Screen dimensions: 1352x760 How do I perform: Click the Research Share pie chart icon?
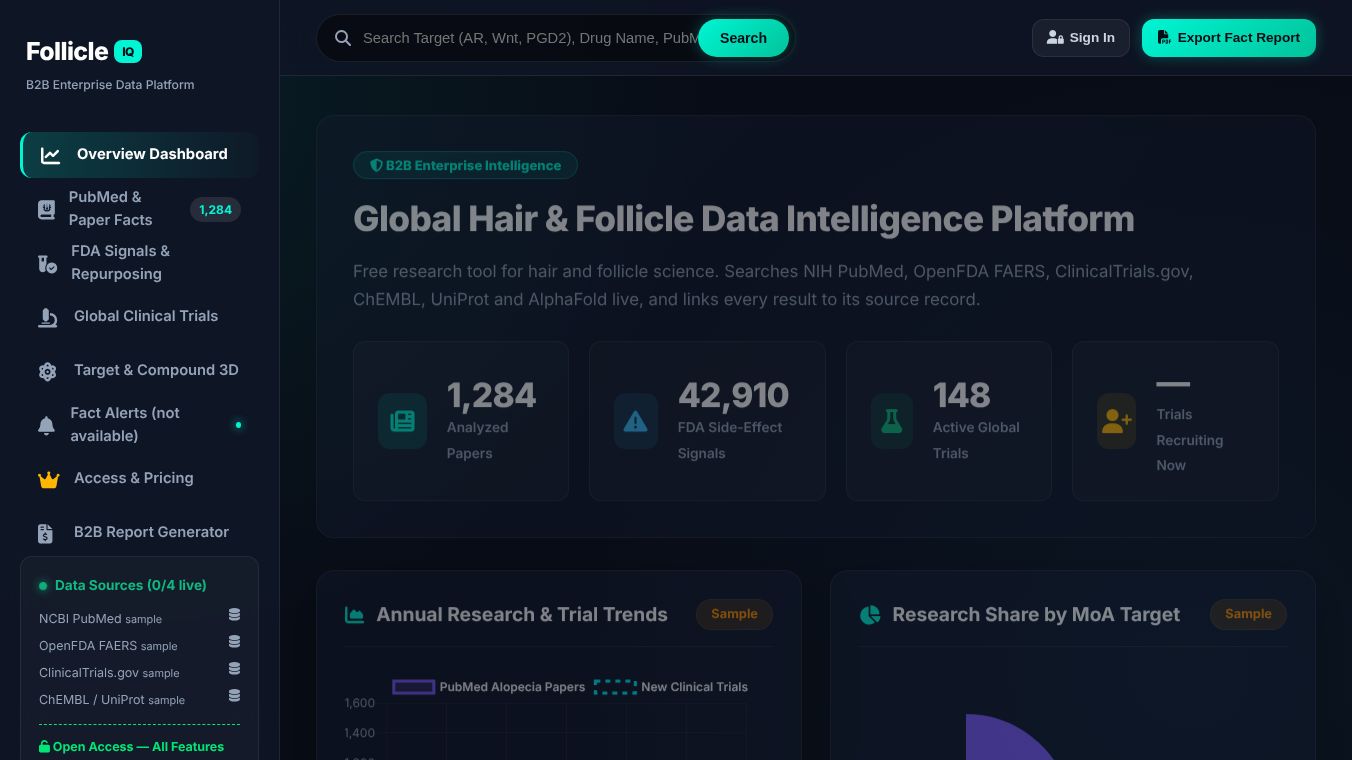870,615
